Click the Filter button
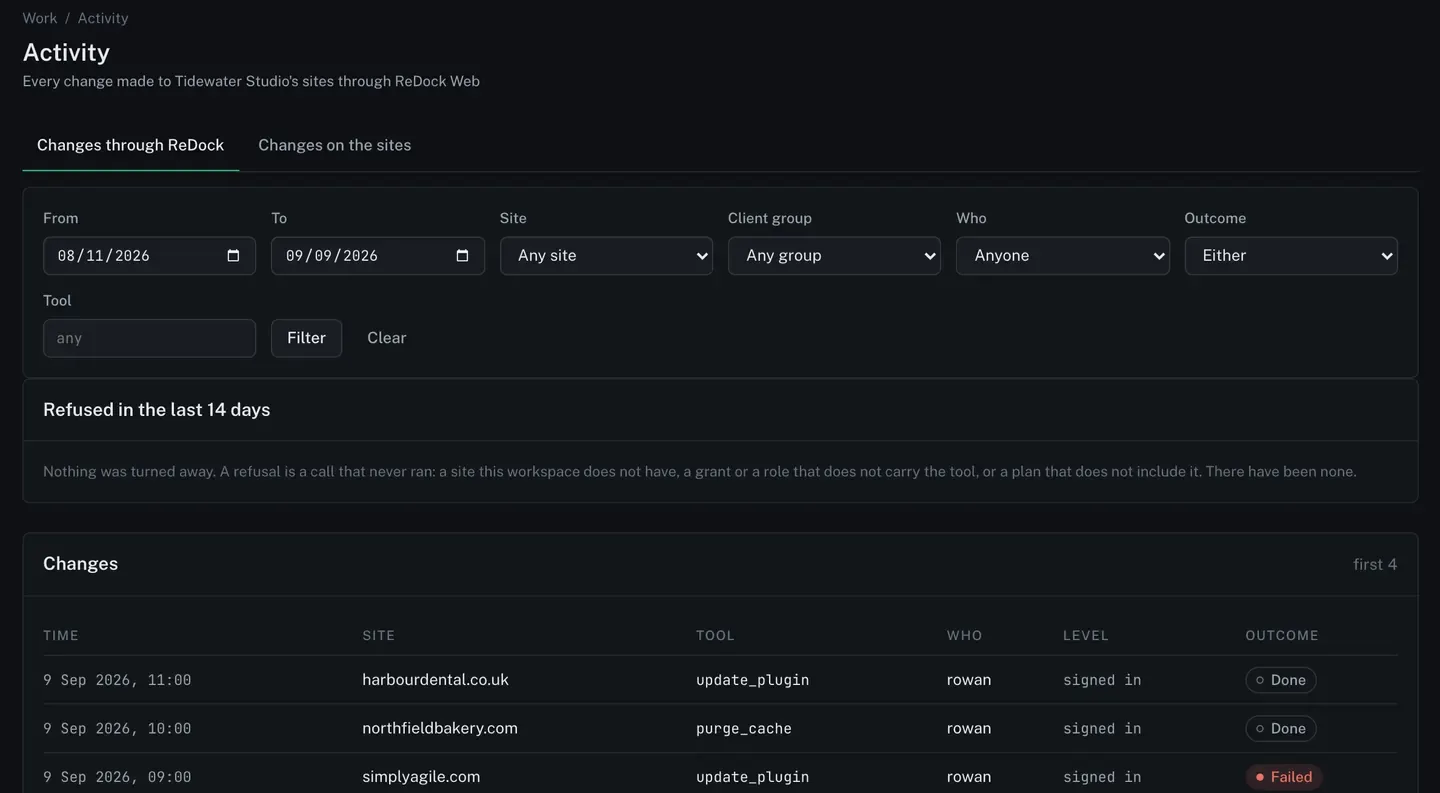 coord(306,338)
